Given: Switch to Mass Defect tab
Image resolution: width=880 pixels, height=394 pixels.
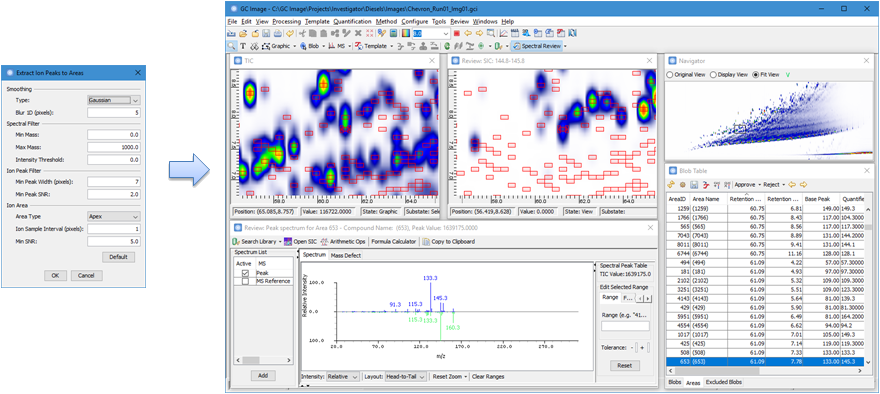Looking at the screenshot, I should [346, 255].
